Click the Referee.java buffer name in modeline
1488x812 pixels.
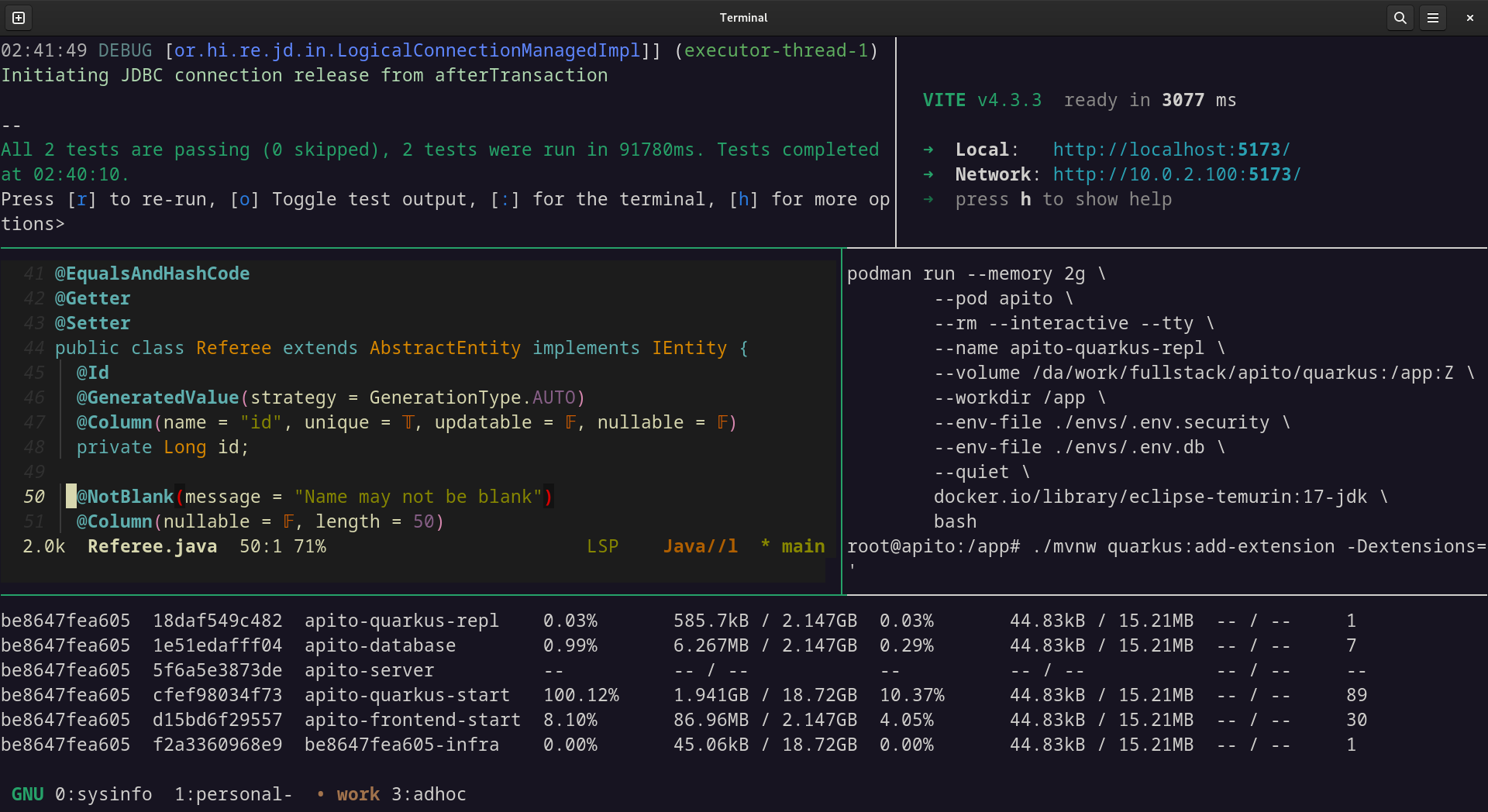(152, 546)
